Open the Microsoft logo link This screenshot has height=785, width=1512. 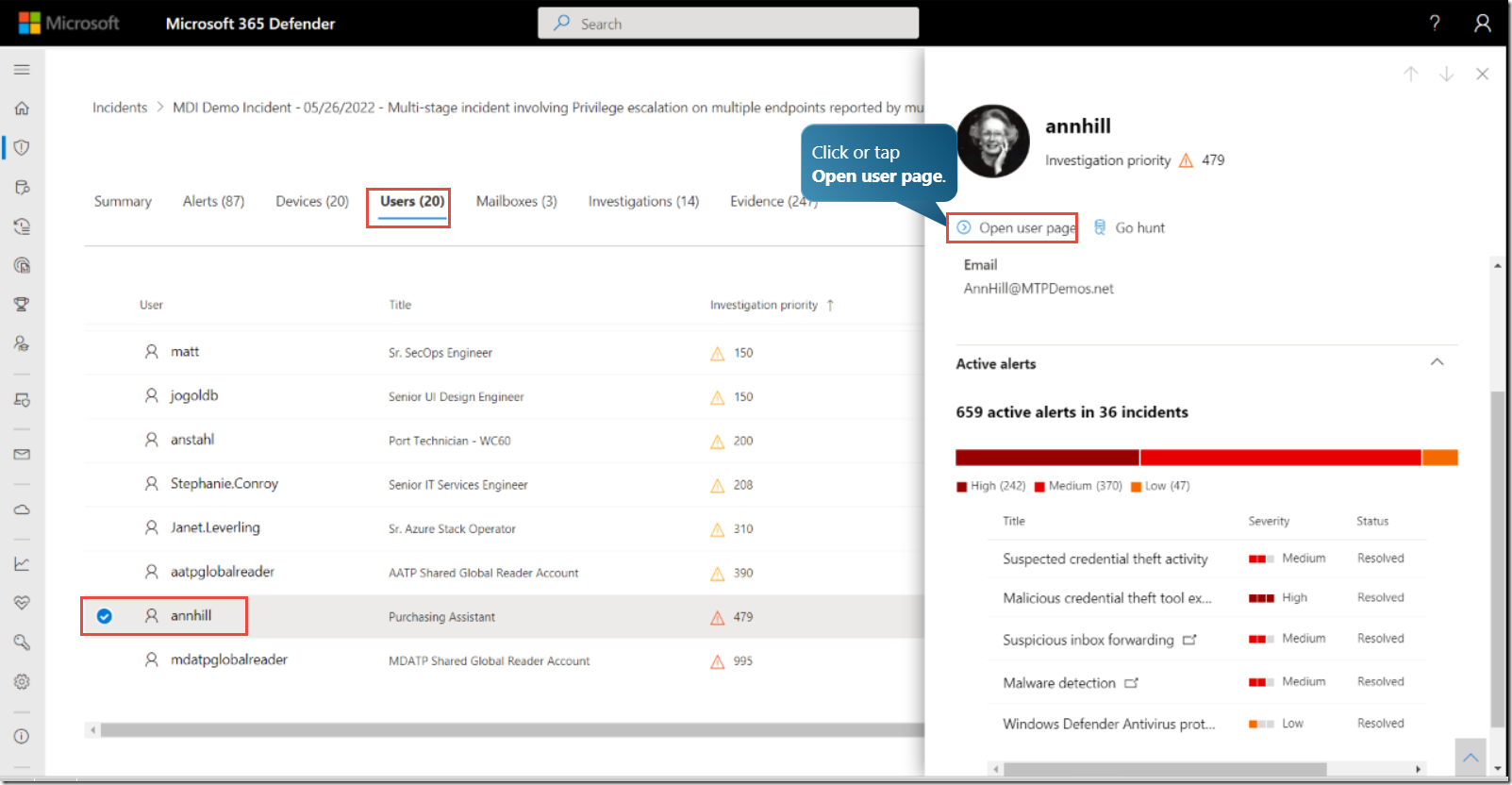69,24
